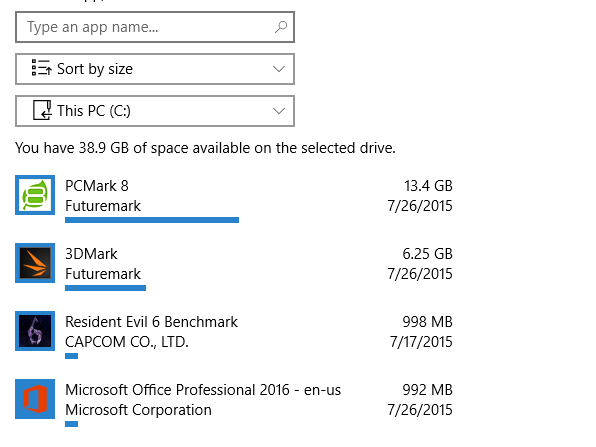The width and height of the screenshot is (596, 447).
Task: Click the 3DMark size bar
Action: coord(105,288)
